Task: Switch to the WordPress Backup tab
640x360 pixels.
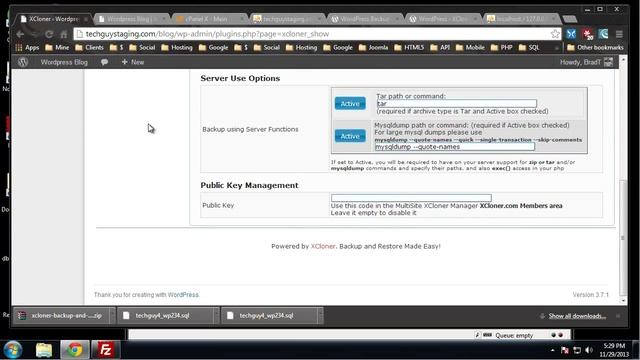Action: 364,19
